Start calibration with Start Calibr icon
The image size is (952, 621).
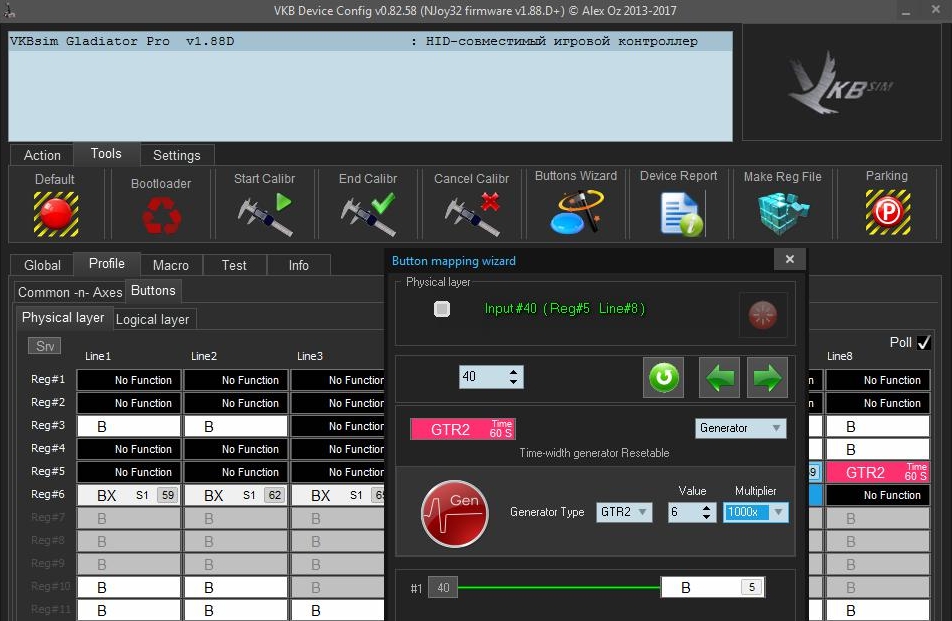pos(265,214)
